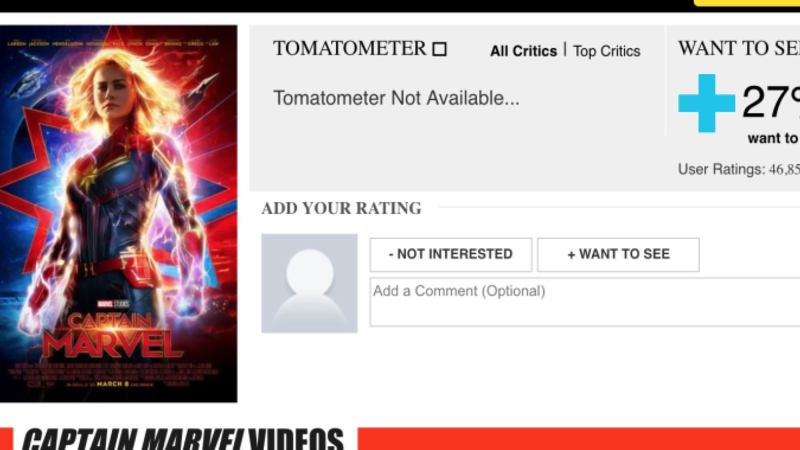Click the Tomatometer Not Available message
The image size is (800, 450).
coord(396,98)
